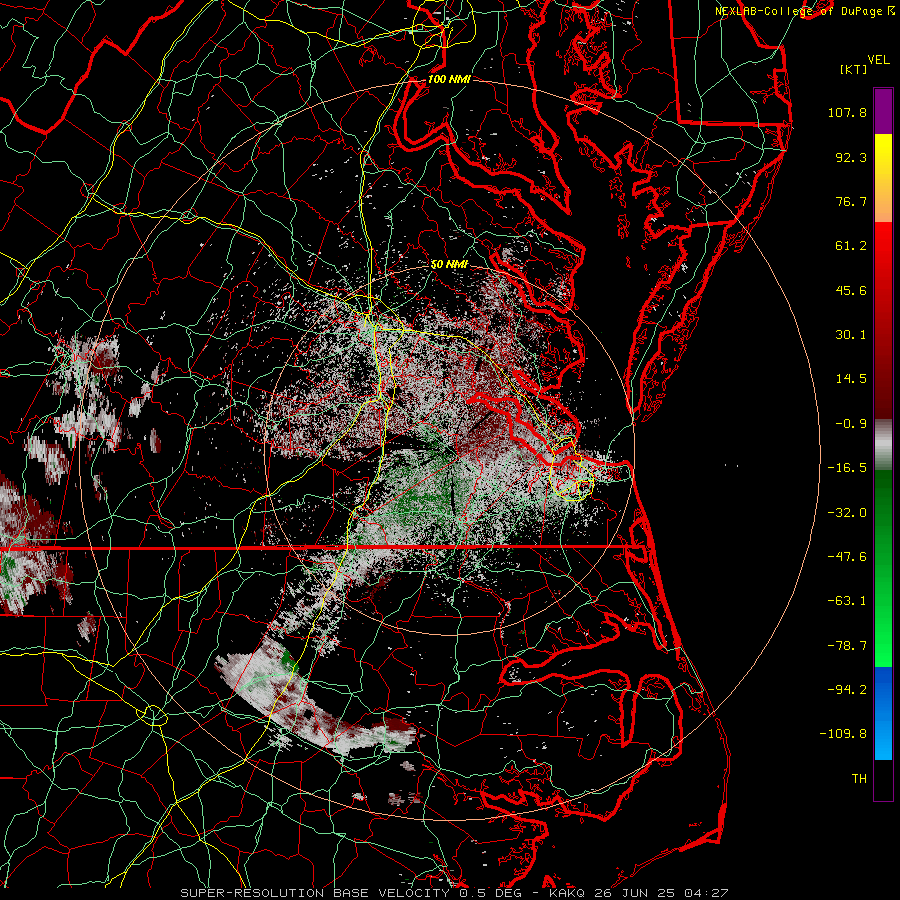Click the VEL legend title
Image resolution: width=900 pixels, height=900 pixels.
click(878, 60)
